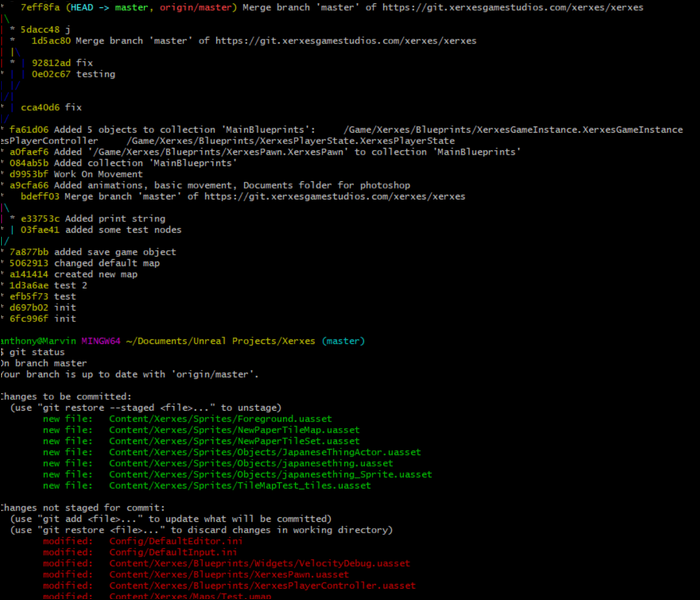This screenshot has width=700, height=600.
Task: Click new file TileMapTest_tiles.uasset
Action: (207, 486)
